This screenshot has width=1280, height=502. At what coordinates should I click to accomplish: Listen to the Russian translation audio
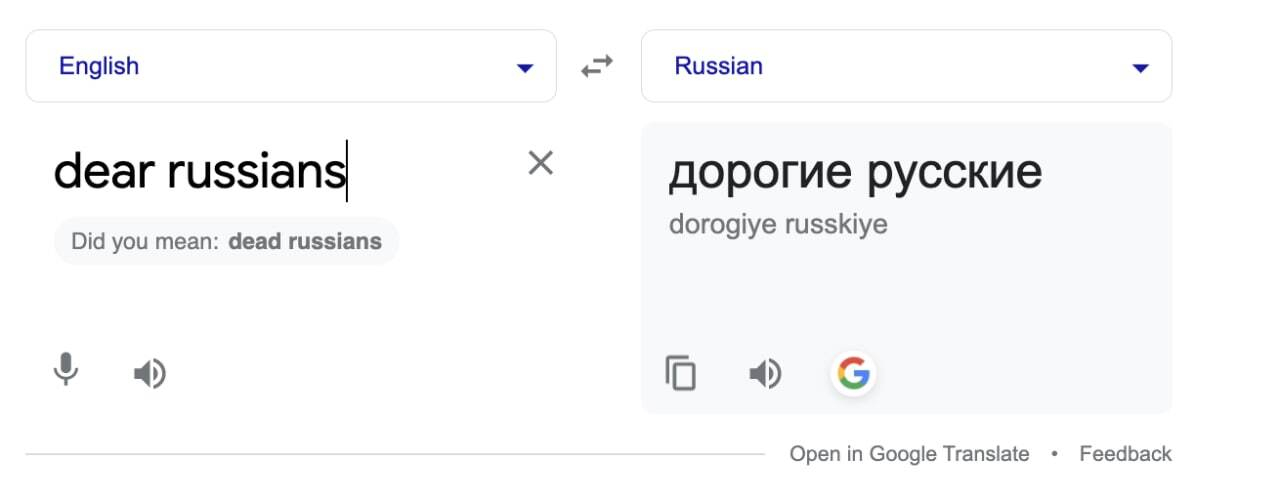coord(766,374)
